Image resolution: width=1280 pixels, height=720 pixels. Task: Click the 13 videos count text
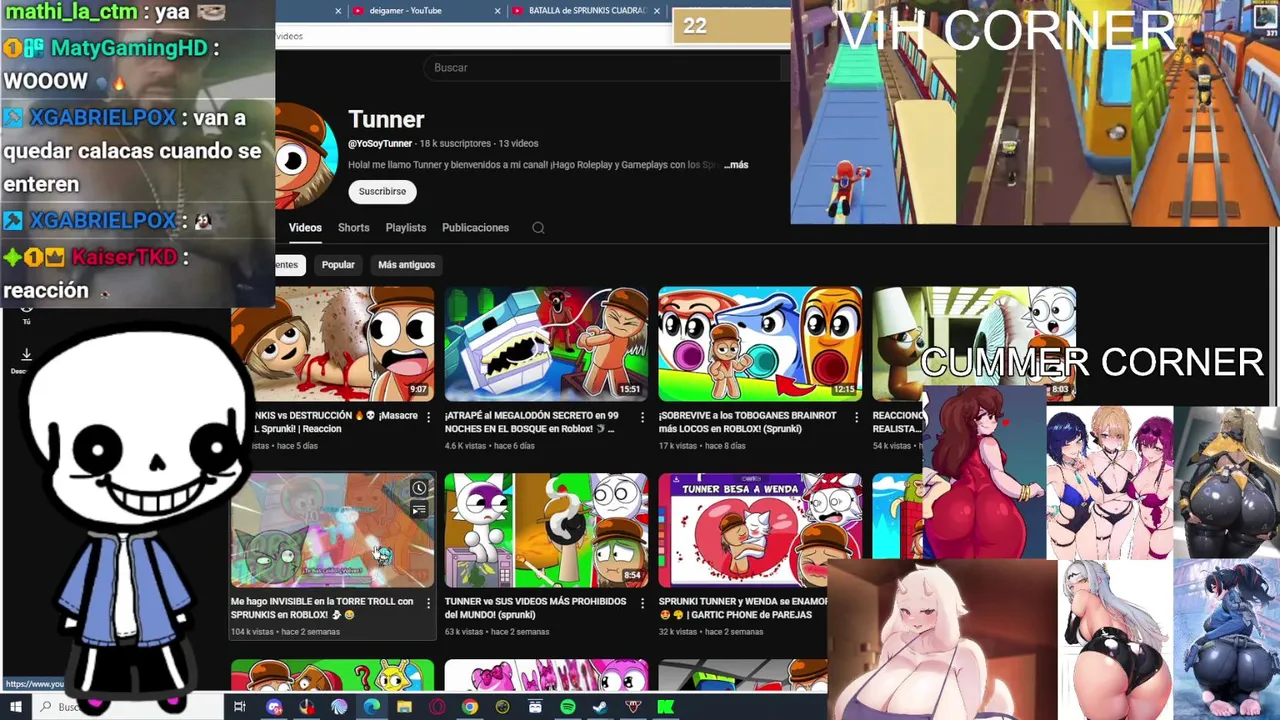click(x=518, y=144)
